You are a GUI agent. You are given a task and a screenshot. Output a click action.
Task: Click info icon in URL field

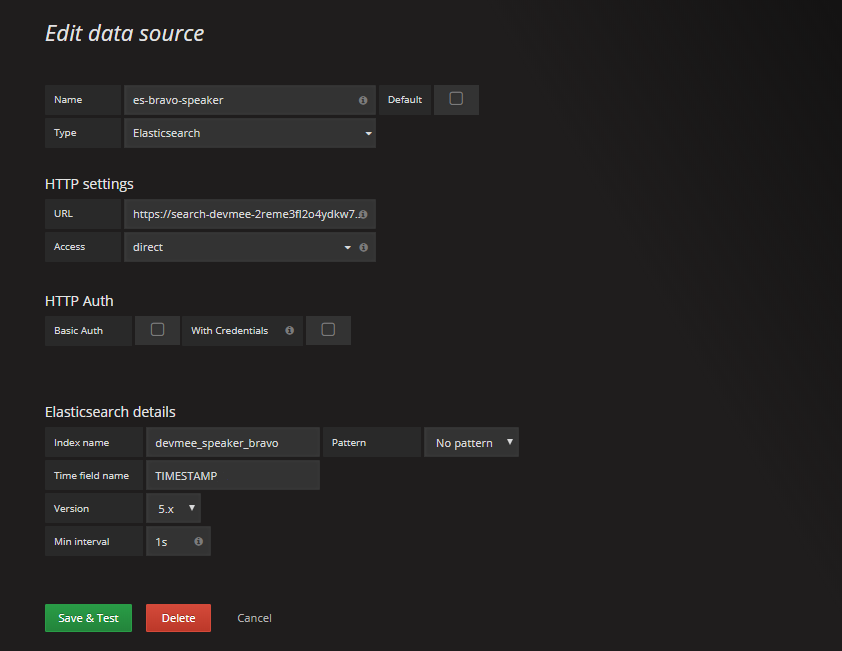point(362,214)
